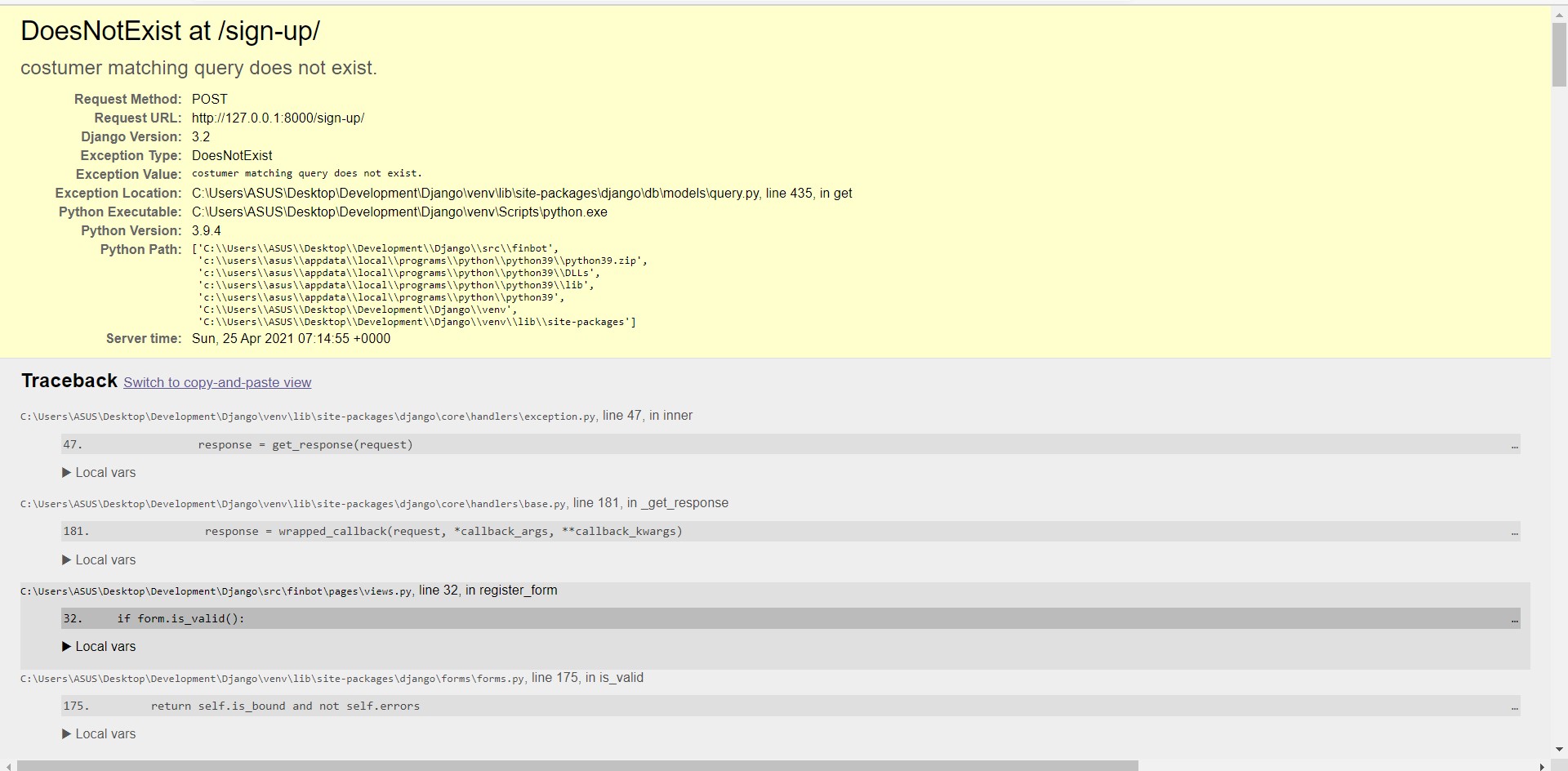The height and width of the screenshot is (771, 1568).
Task: Click the vertical scrollbar up arrow
Action: coord(1559,14)
